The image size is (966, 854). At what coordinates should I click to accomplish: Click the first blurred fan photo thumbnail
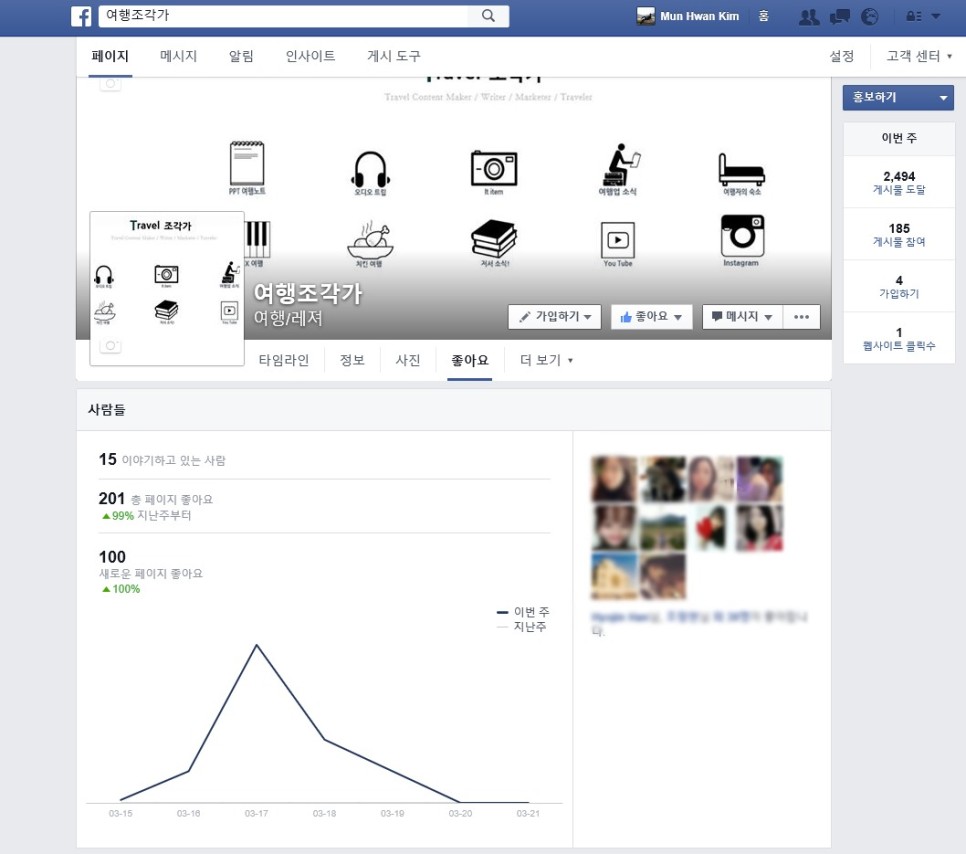pyautogui.click(x=614, y=478)
